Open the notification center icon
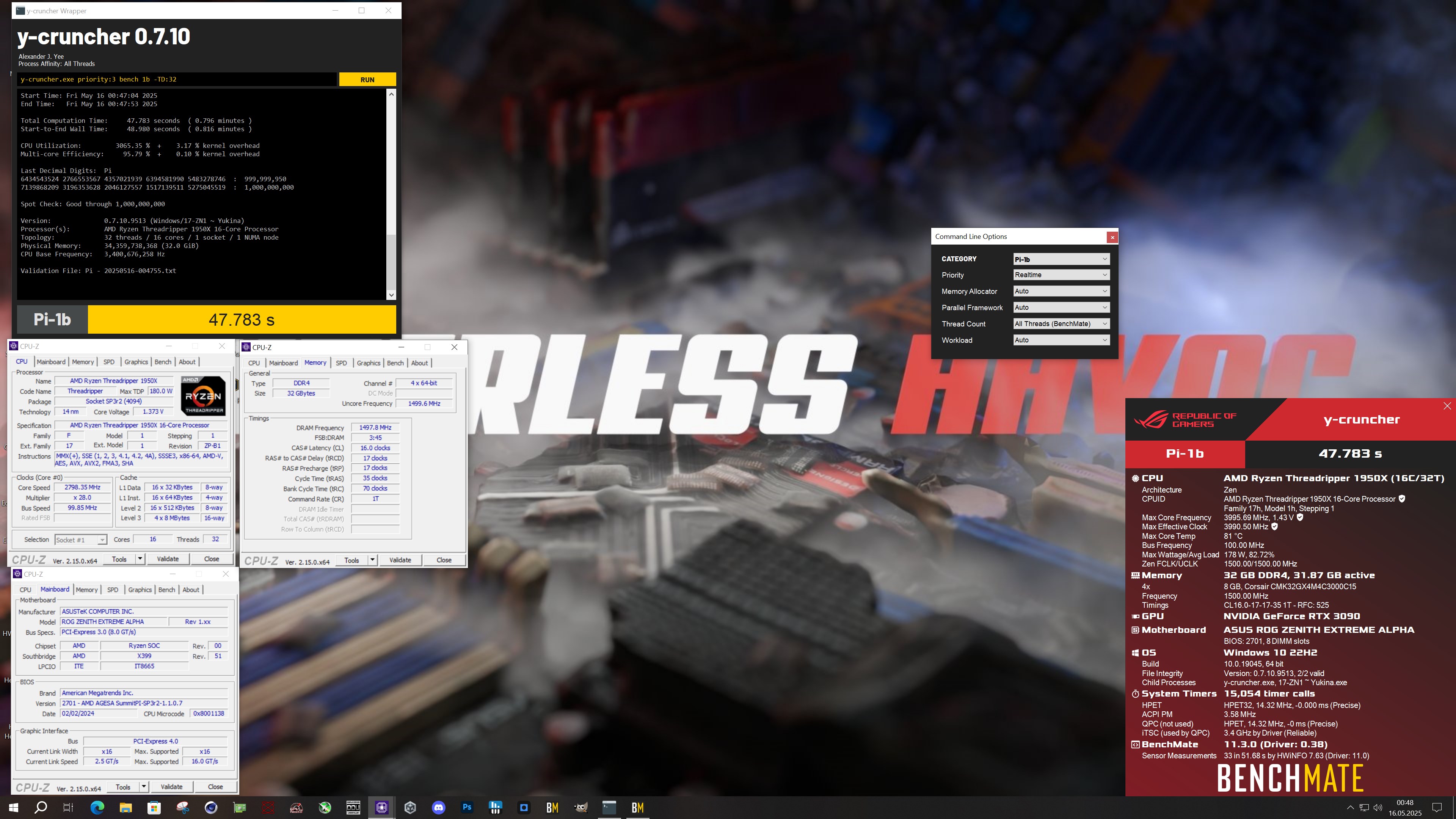Image resolution: width=1456 pixels, height=819 pixels. coord(1437,808)
